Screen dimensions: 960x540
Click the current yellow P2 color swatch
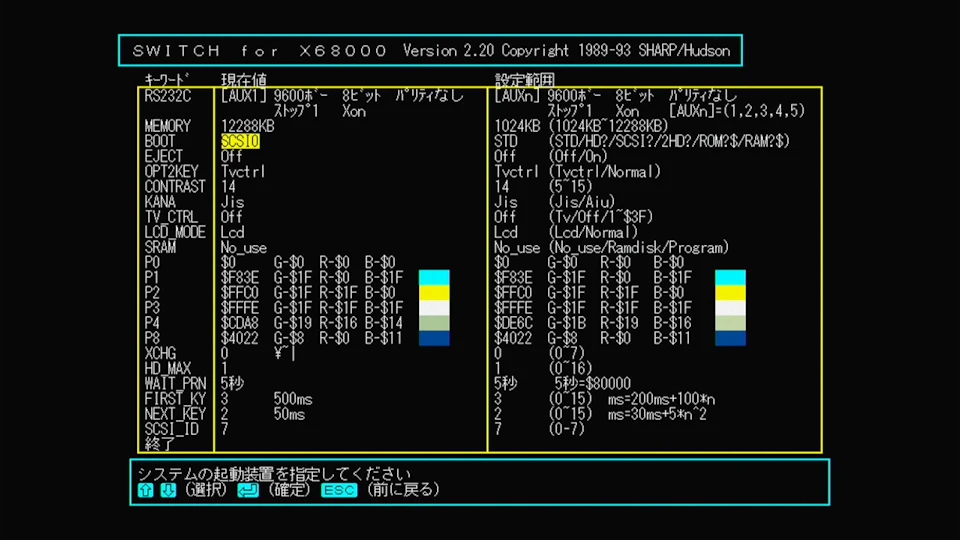(x=434, y=293)
